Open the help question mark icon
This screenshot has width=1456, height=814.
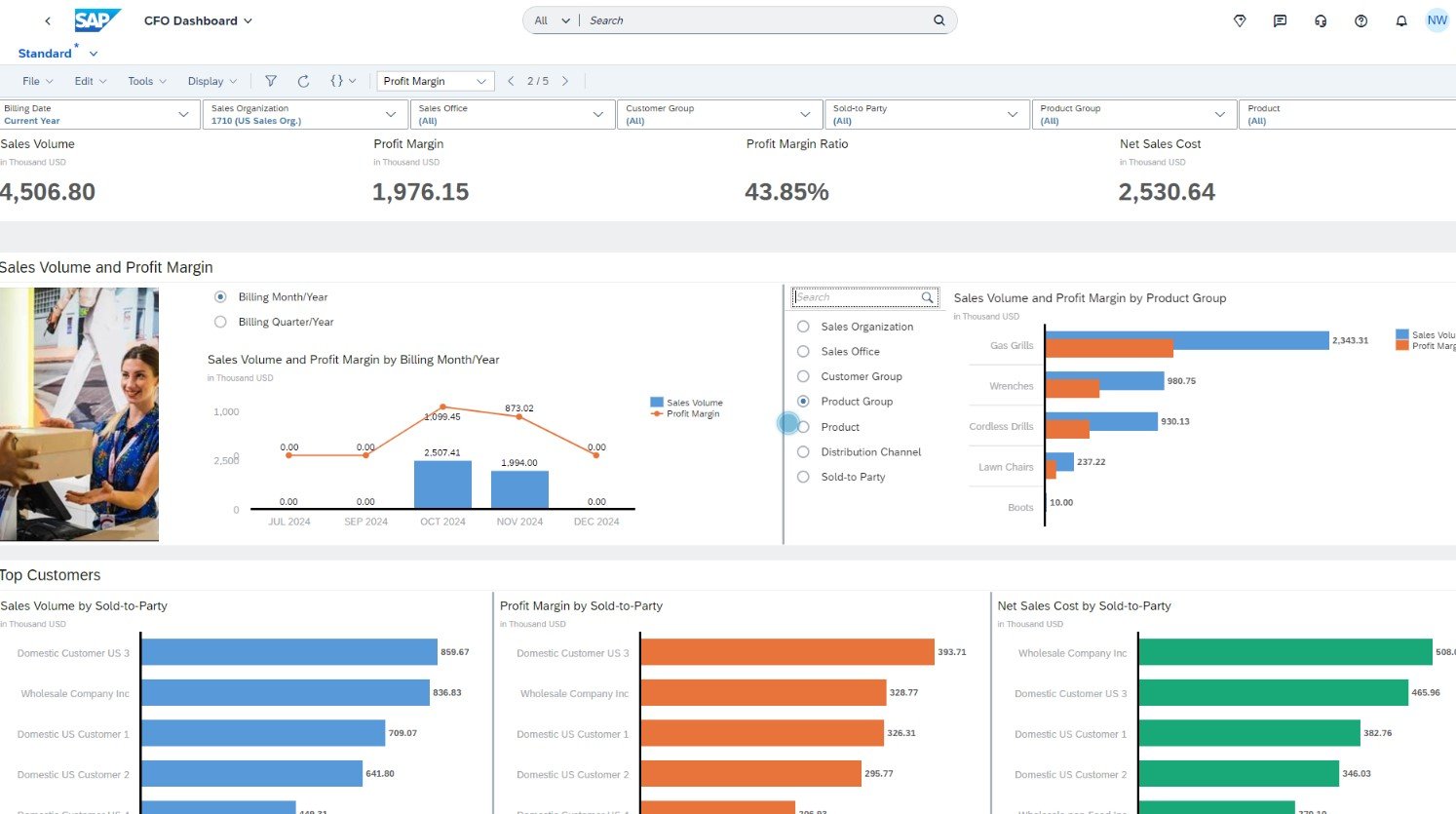tap(1360, 20)
